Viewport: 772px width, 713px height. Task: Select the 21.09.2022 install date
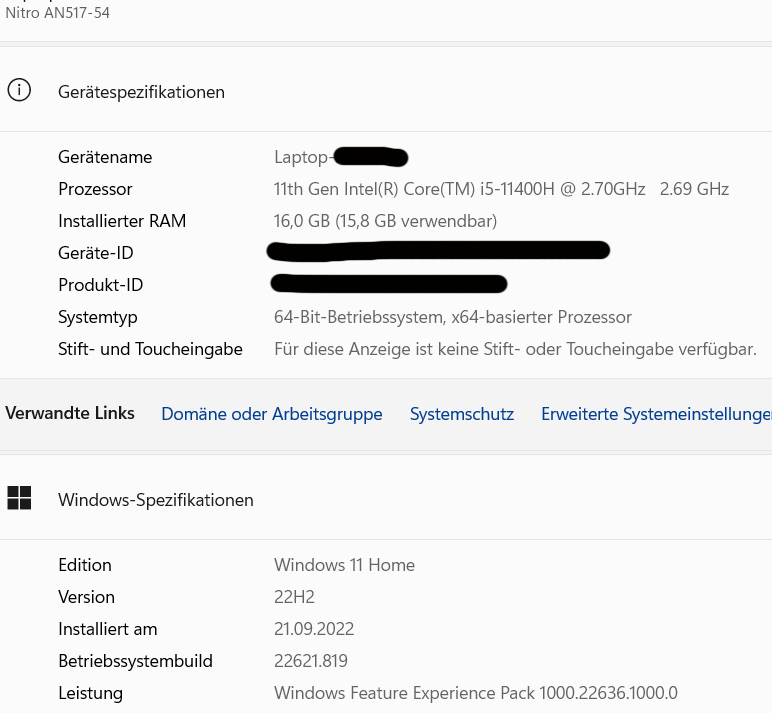tap(314, 629)
